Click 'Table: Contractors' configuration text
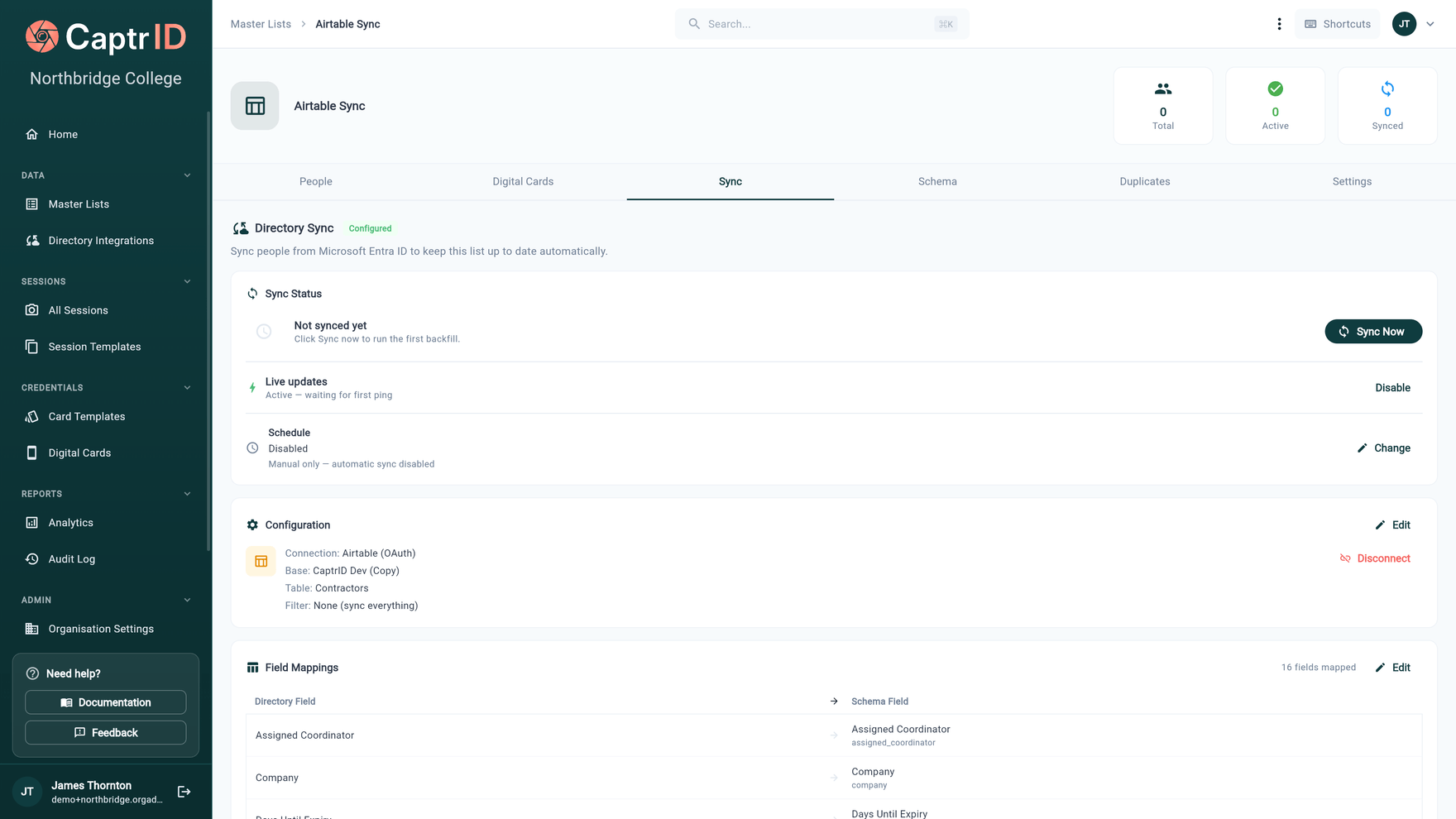The image size is (1456, 819). point(327,588)
